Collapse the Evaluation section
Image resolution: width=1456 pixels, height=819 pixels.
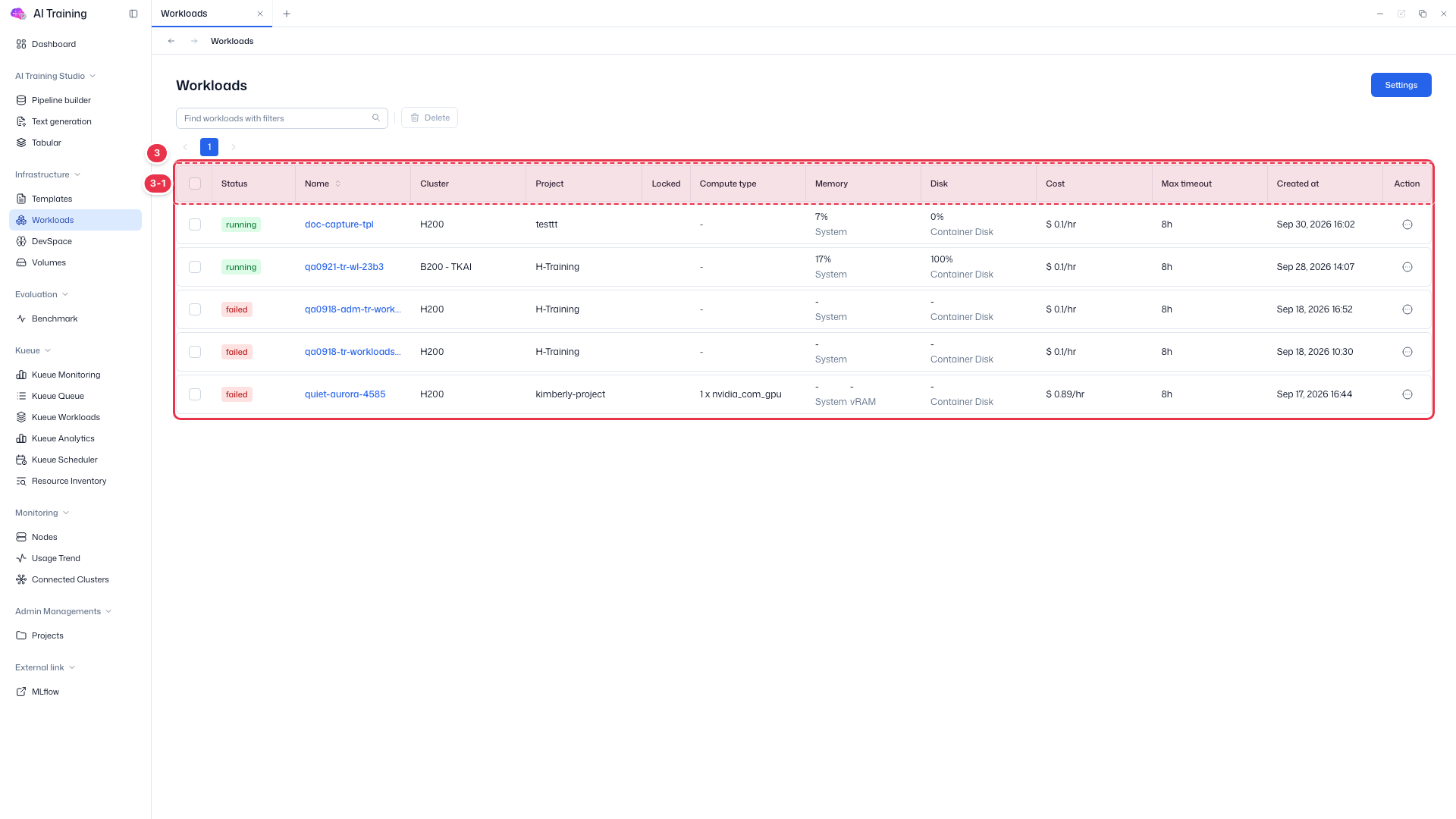click(x=42, y=294)
